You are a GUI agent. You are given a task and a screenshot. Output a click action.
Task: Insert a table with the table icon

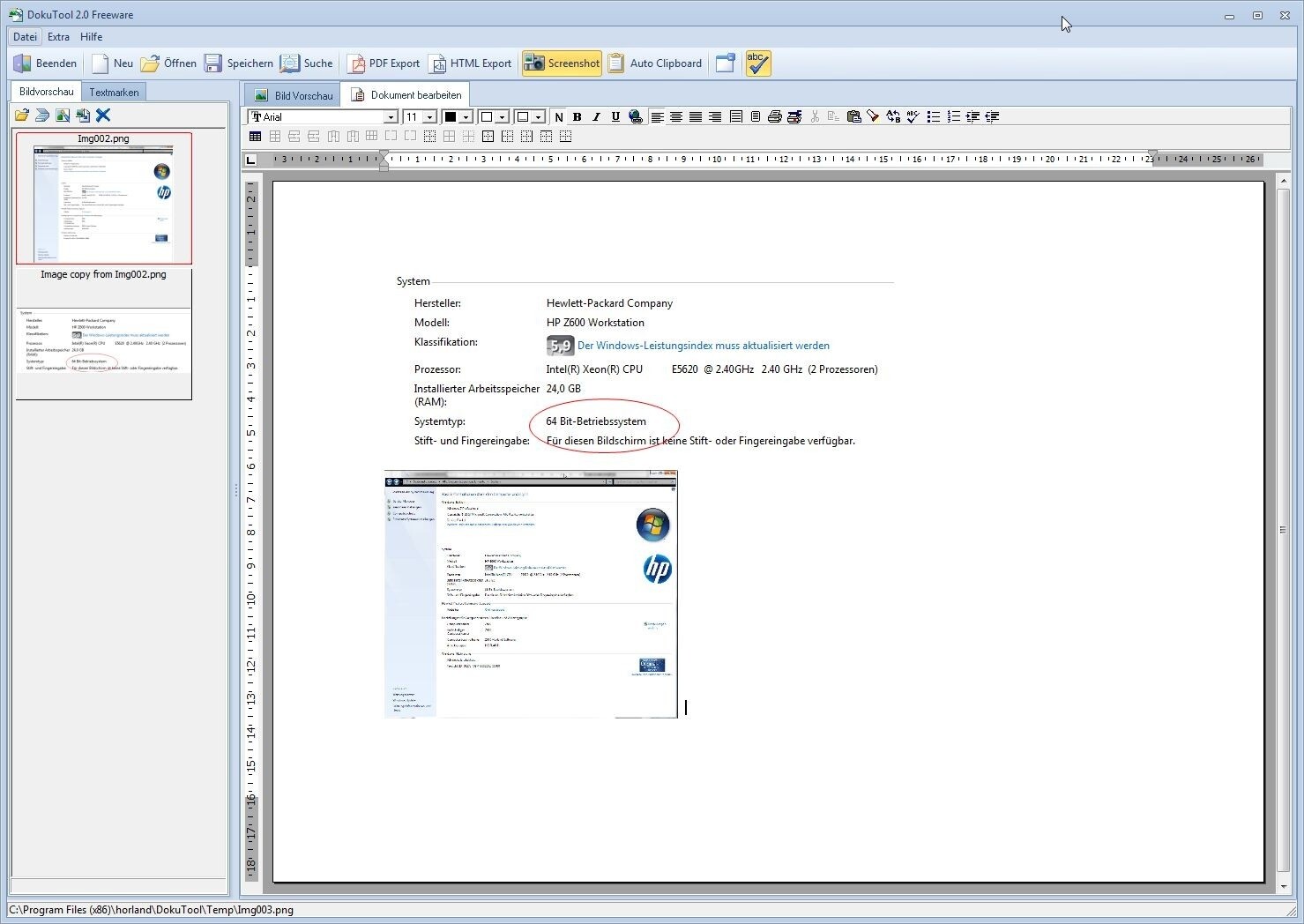coord(255,136)
